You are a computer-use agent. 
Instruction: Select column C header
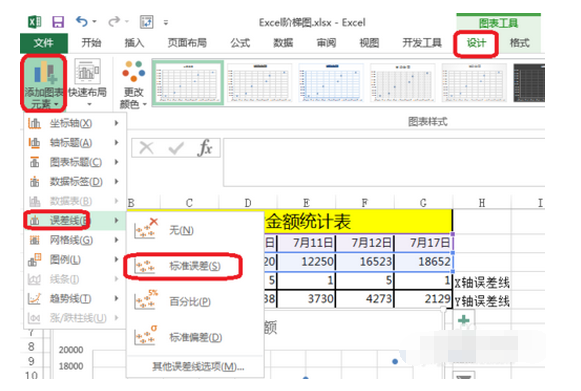(189, 203)
